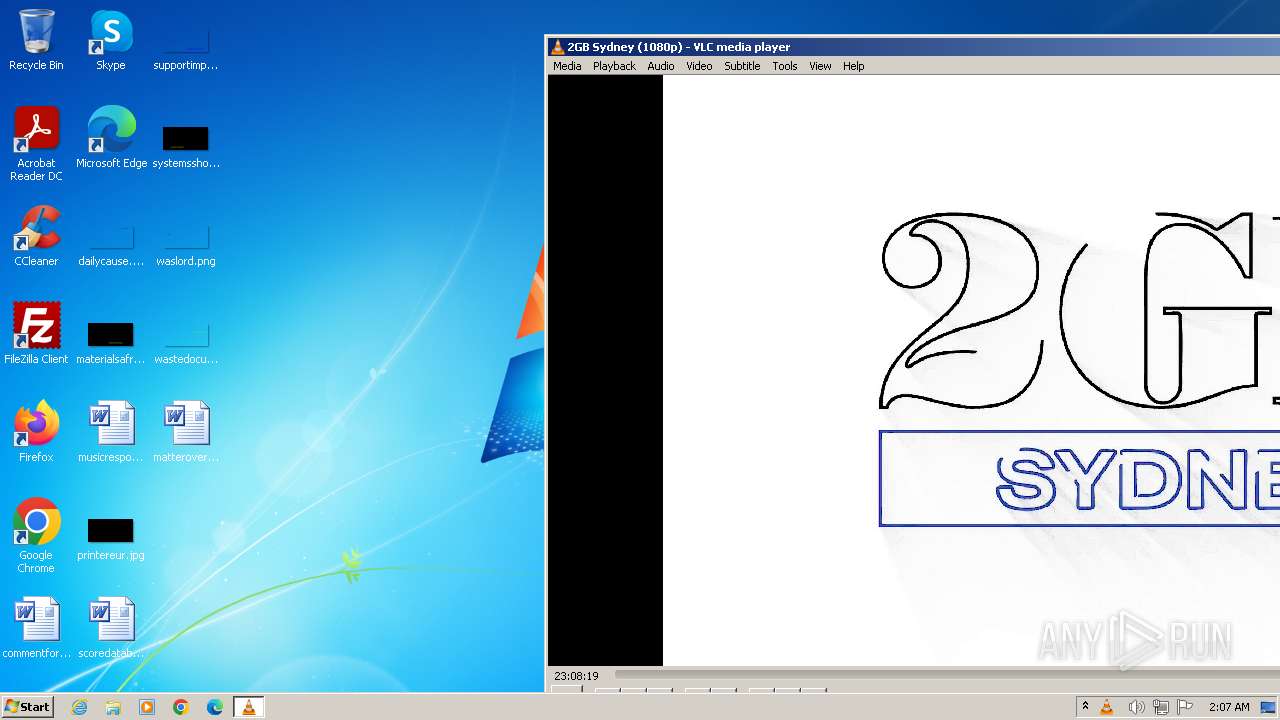Open the VLC Help menu

[853, 66]
